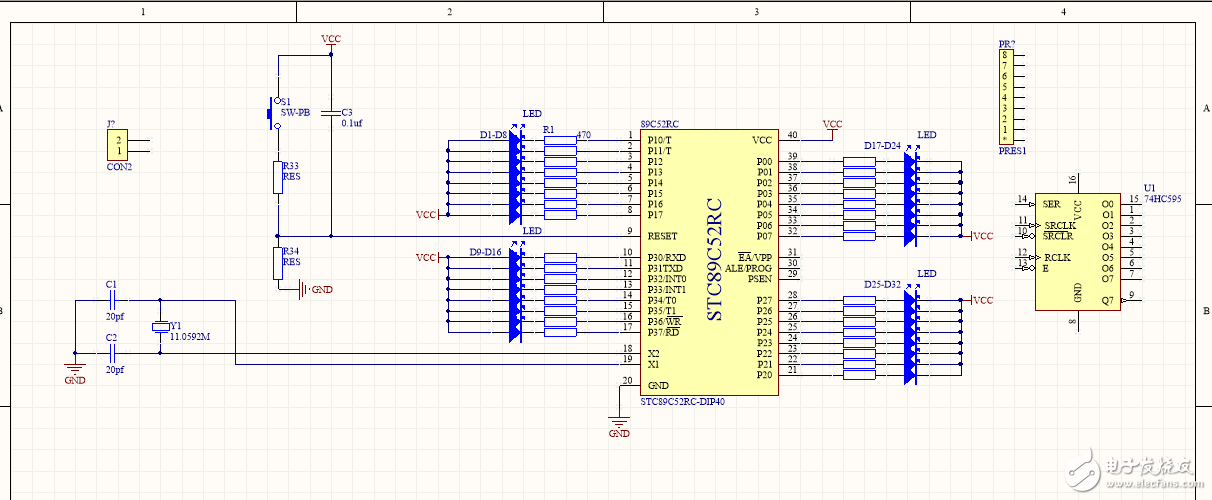Click column header 2 on top border
1212x500 pixels.
point(450,12)
